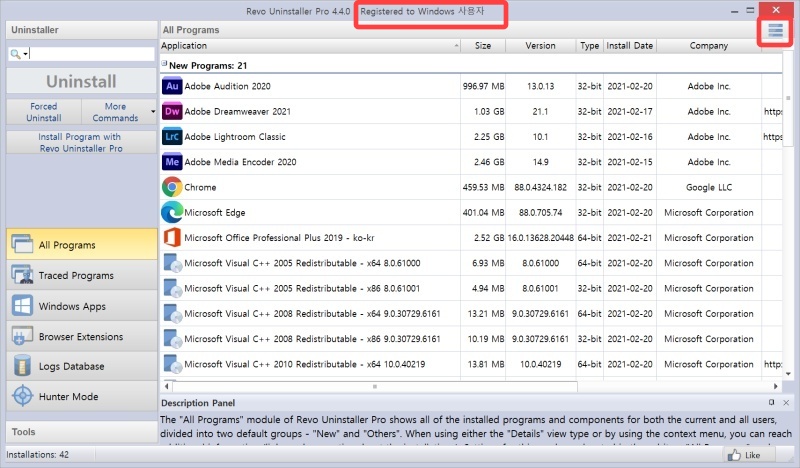Click Visual C++ 2008 x86 installer icon
The height and width of the screenshot is (468, 800).
point(172,339)
